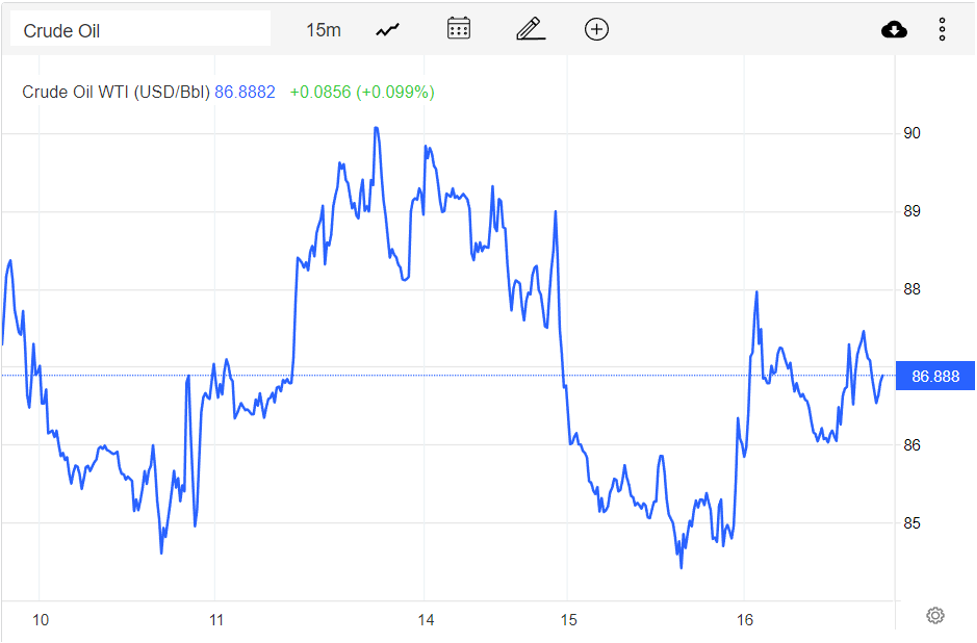Click the blue price value 86.8882
977x643 pixels.
[x=245, y=91]
